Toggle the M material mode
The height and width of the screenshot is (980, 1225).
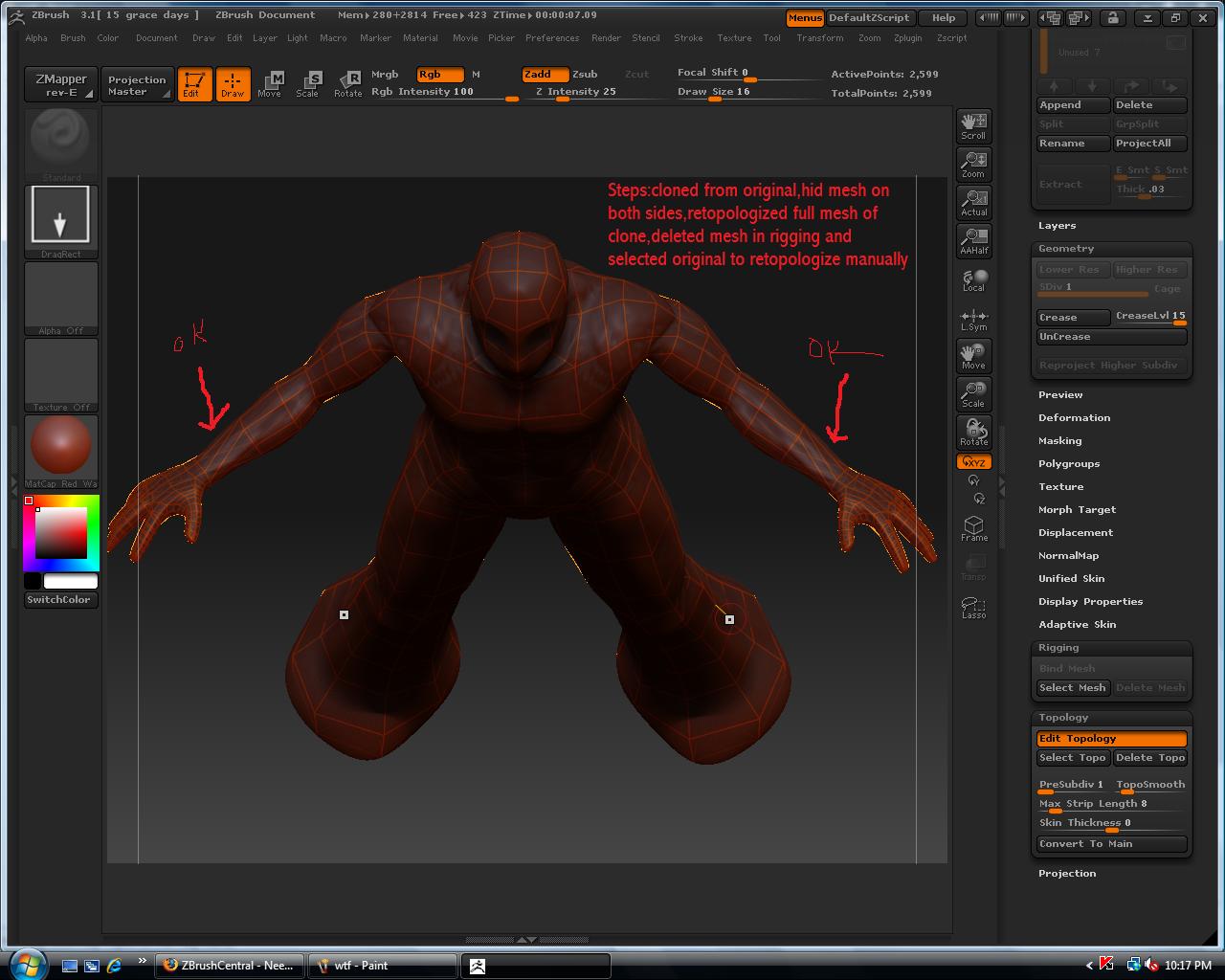(x=476, y=74)
